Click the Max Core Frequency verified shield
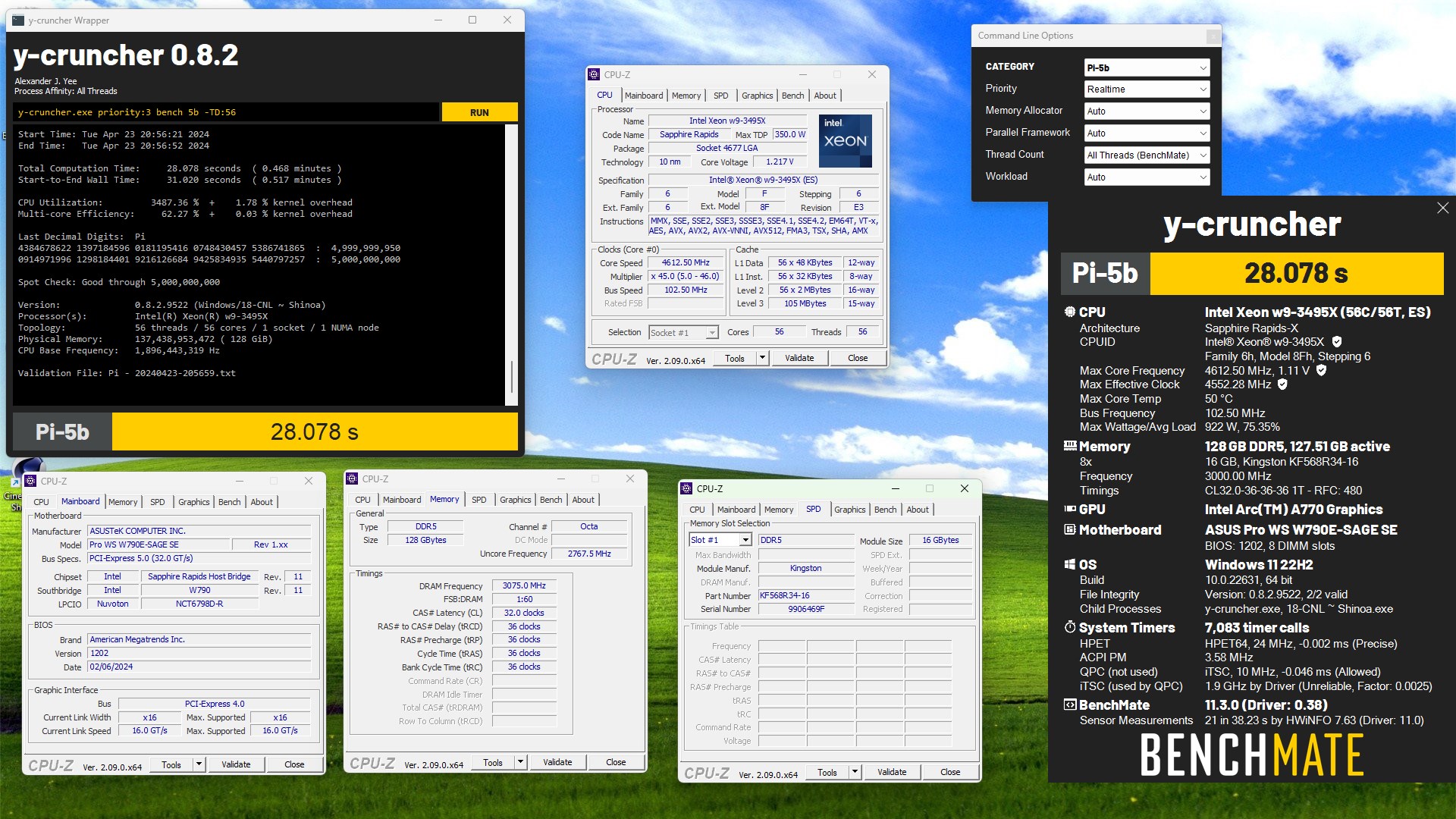1456x819 pixels. (1321, 370)
